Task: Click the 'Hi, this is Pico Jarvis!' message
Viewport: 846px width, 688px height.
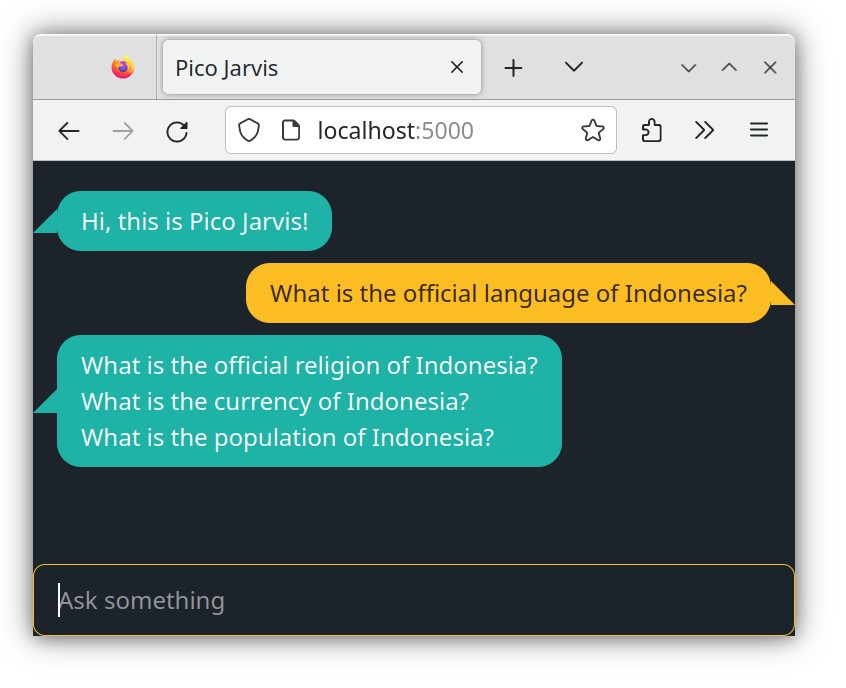Action: click(x=194, y=221)
